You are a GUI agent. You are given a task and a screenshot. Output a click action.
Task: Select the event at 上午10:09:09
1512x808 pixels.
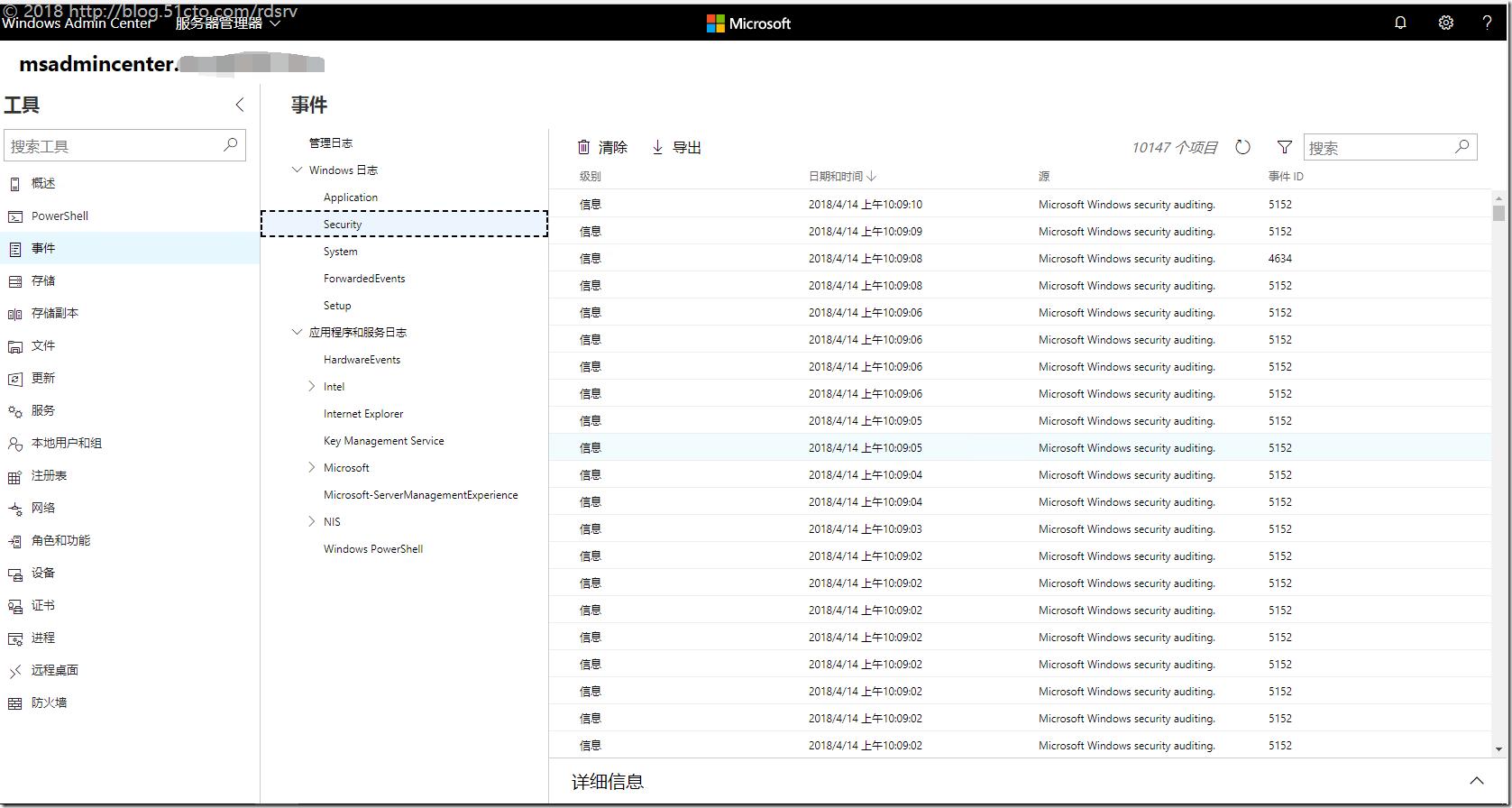point(1021,231)
